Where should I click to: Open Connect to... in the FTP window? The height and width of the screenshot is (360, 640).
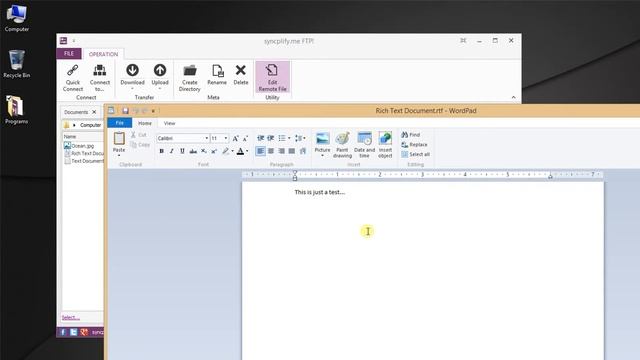pos(100,78)
